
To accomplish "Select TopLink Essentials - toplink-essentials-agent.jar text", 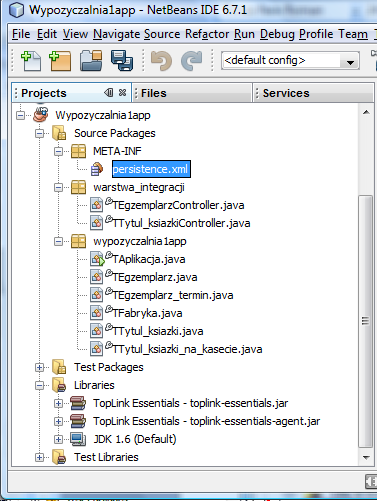I will pyautogui.click(x=206, y=421).
